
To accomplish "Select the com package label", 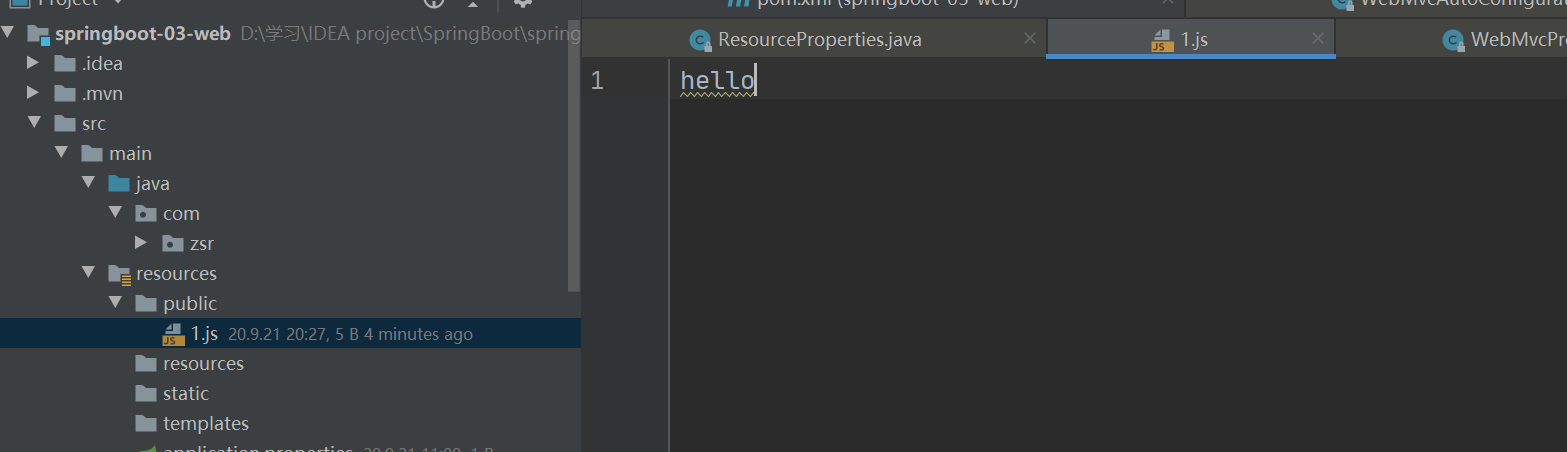I will pyautogui.click(x=181, y=214).
